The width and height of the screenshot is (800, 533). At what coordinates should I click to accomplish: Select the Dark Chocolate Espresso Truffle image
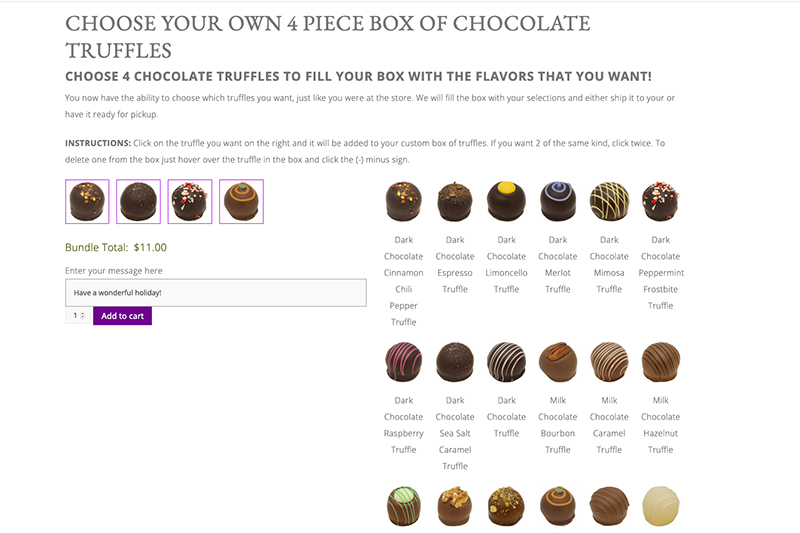point(455,201)
